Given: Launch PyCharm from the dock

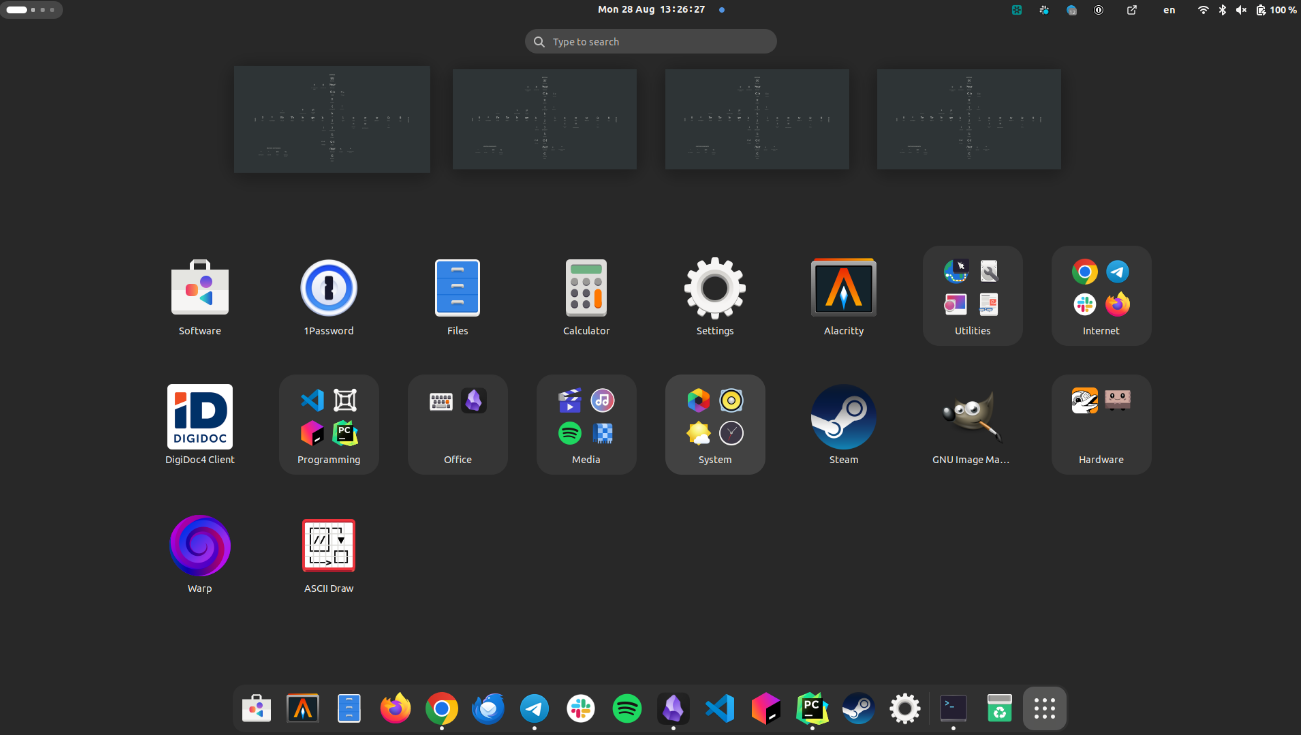Looking at the screenshot, I should click(x=812, y=708).
